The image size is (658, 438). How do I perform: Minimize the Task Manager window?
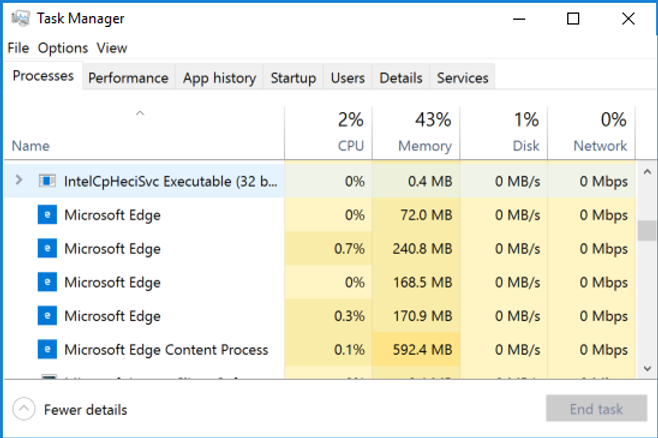coord(519,18)
